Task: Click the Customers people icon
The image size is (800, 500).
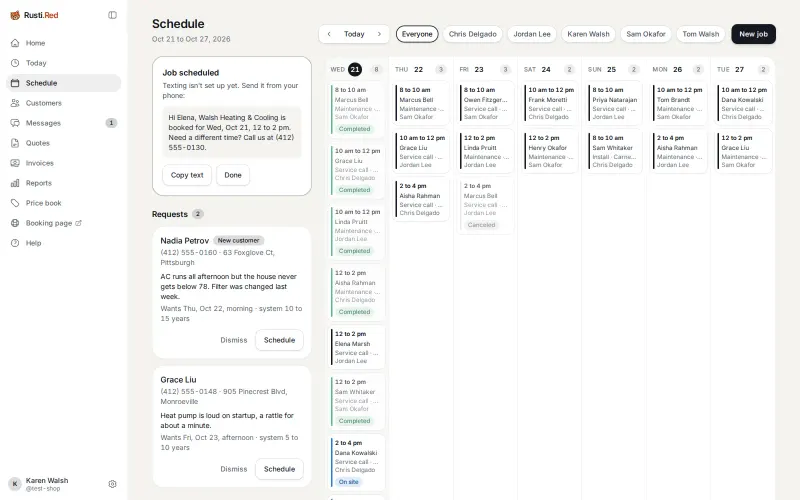Action: (15, 103)
